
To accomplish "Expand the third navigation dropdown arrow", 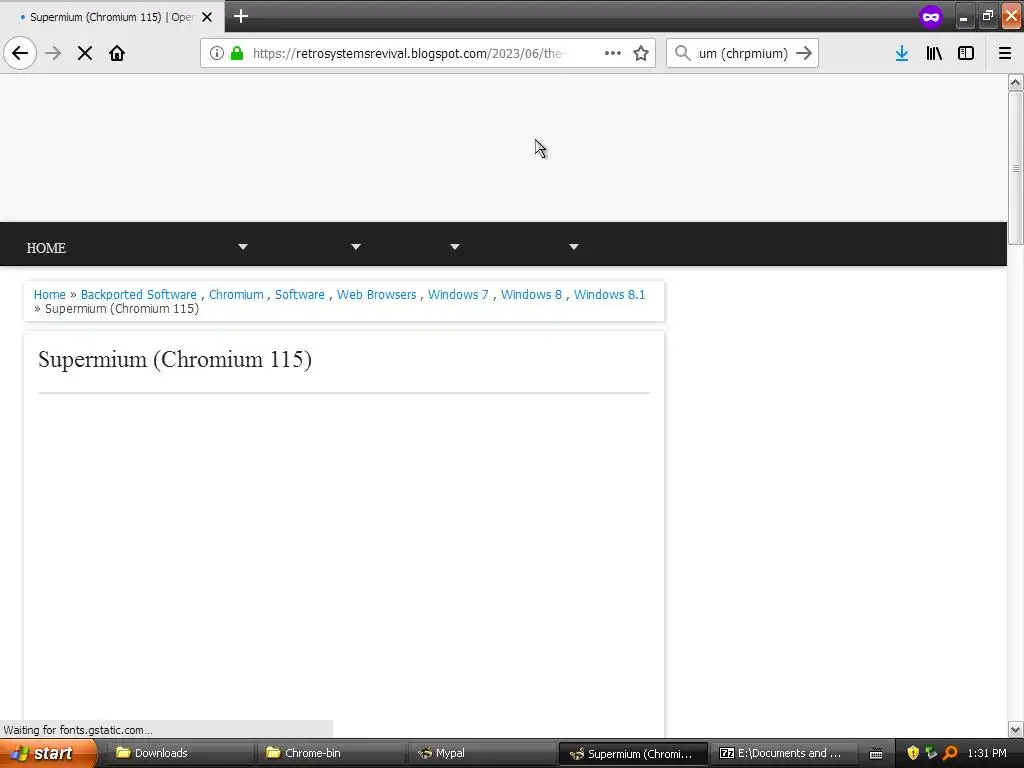I will point(455,247).
